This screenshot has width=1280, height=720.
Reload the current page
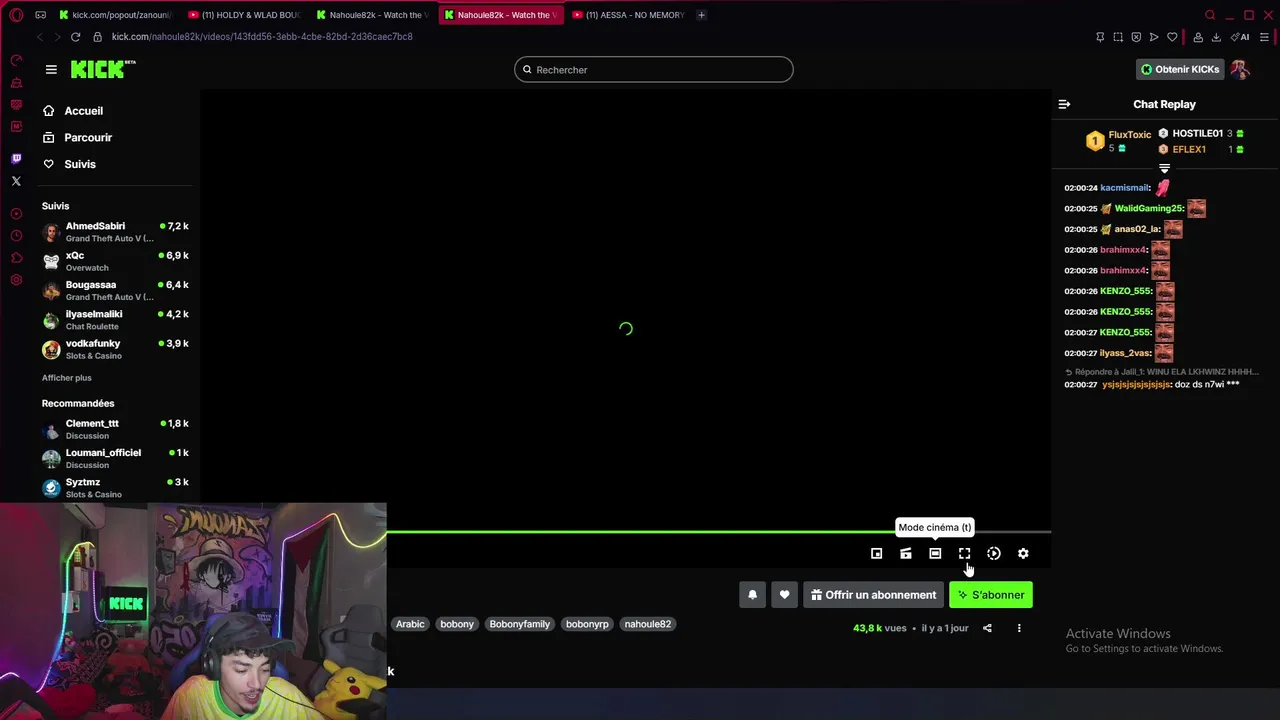tap(75, 37)
